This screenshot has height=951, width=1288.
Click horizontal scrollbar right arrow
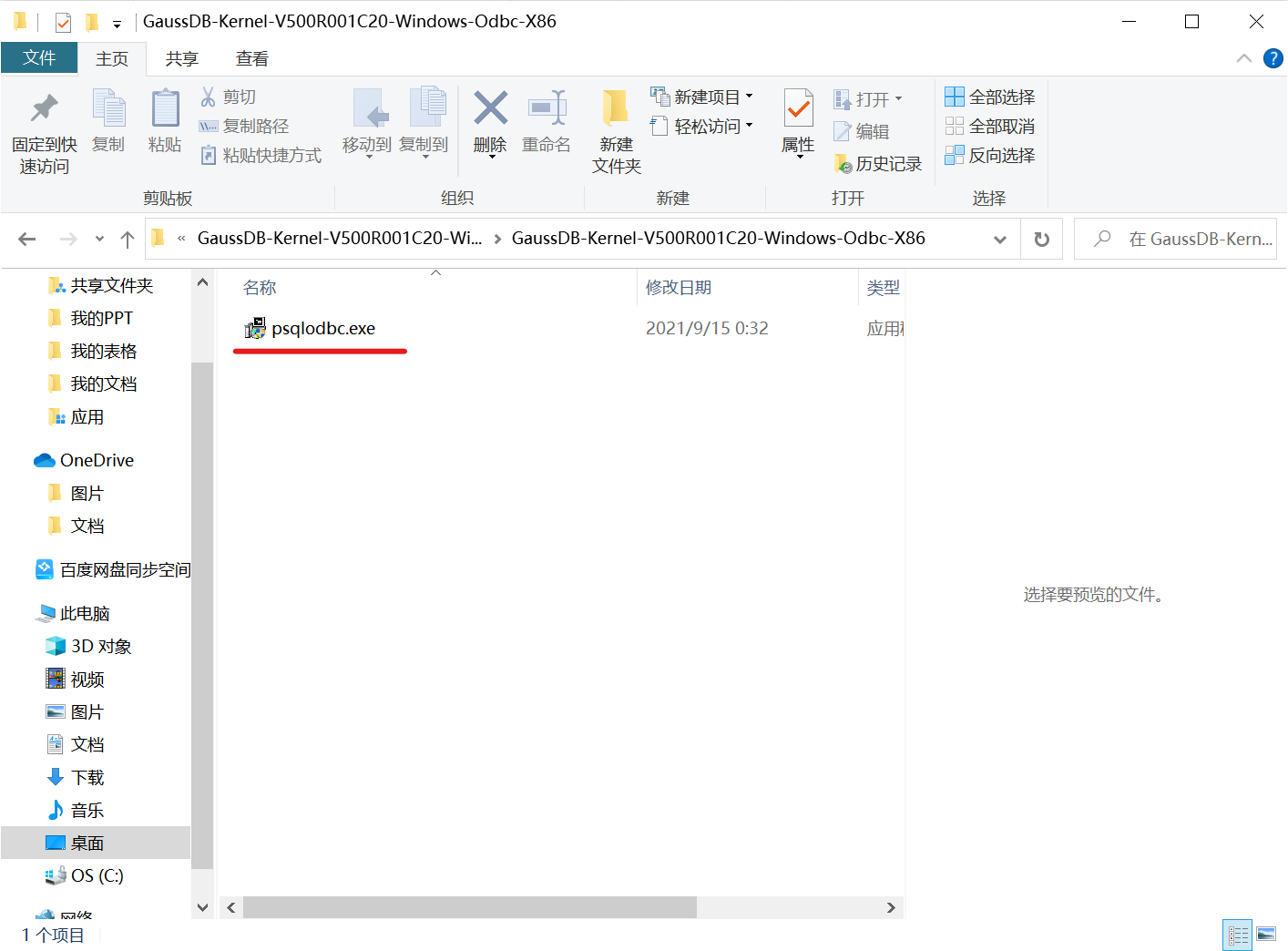(x=891, y=907)
